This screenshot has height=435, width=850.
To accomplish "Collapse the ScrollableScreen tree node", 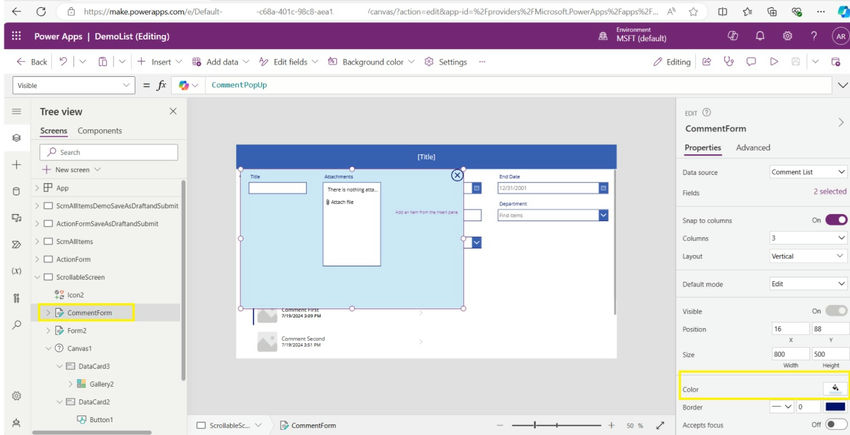I will click(x=37, y=277).
